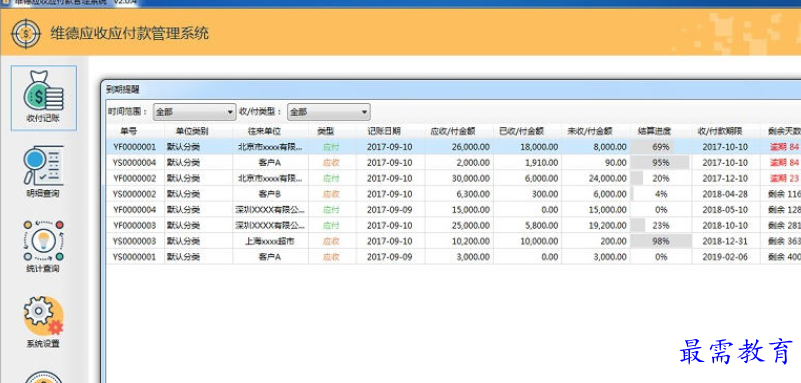The image size is (801, 383).
Task: Click amount 18,000.00
Action: tap(539, 147)
